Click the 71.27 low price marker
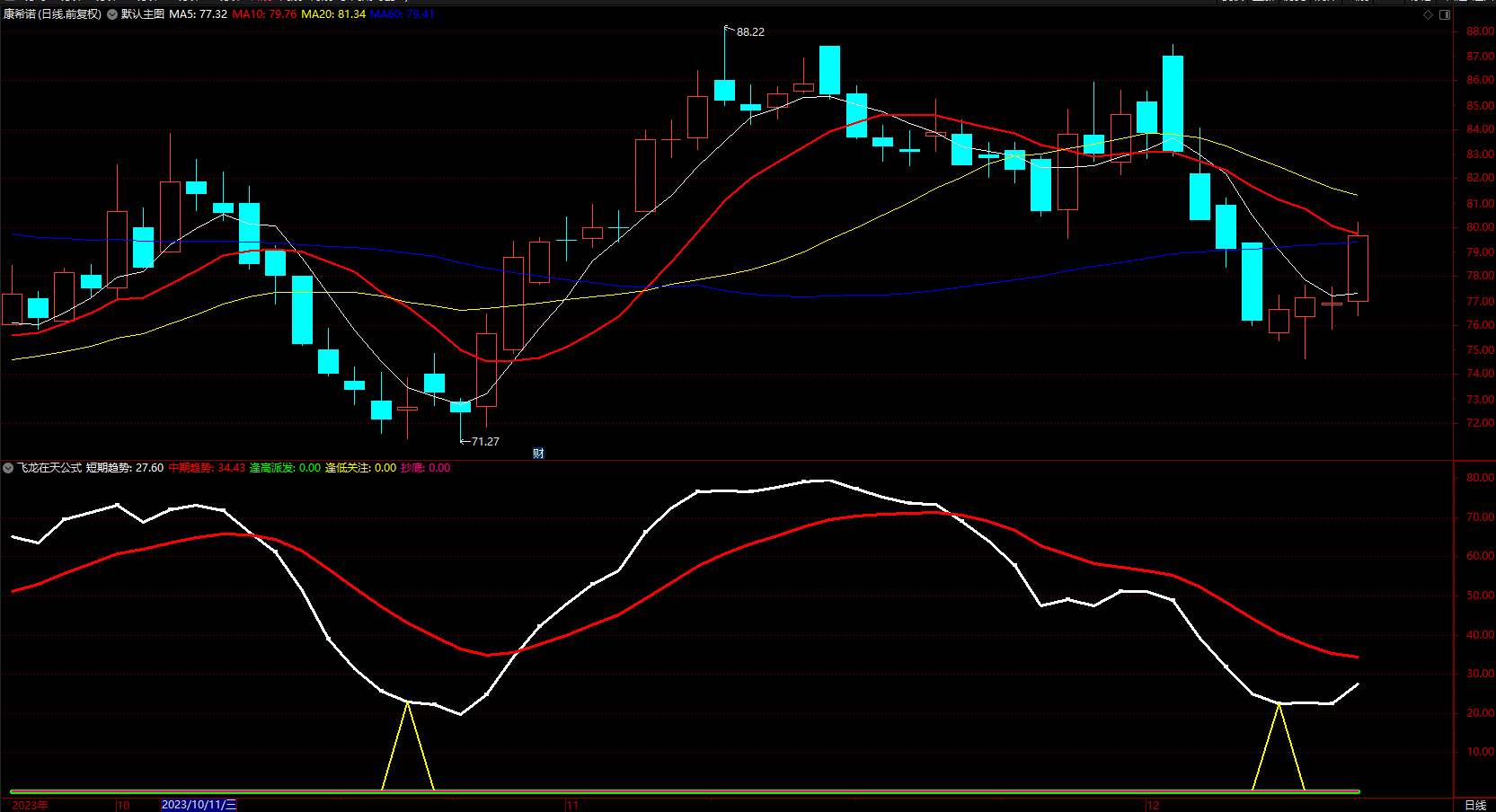The height and width of the screenshot is (812, 1496). [485, 442]
